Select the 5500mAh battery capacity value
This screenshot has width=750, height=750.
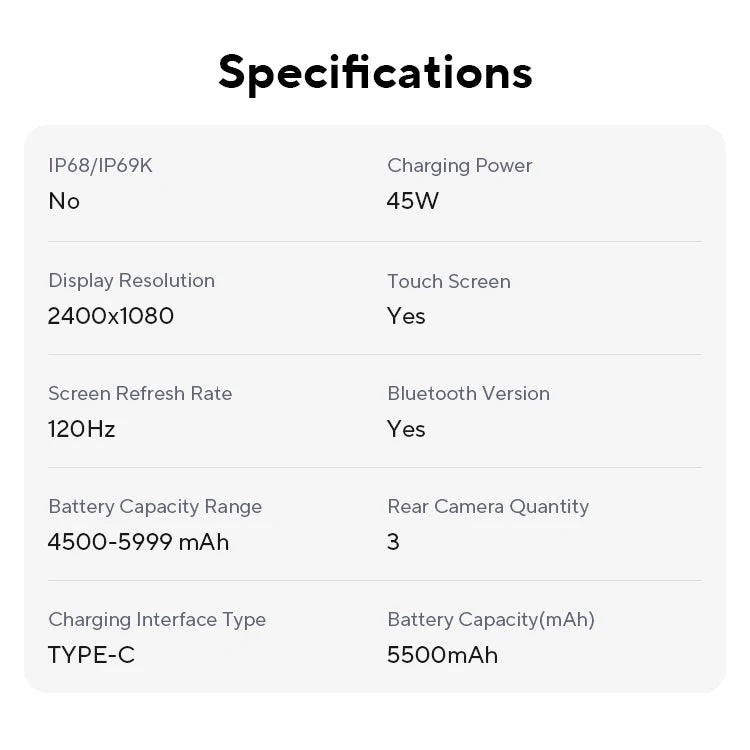442,655
